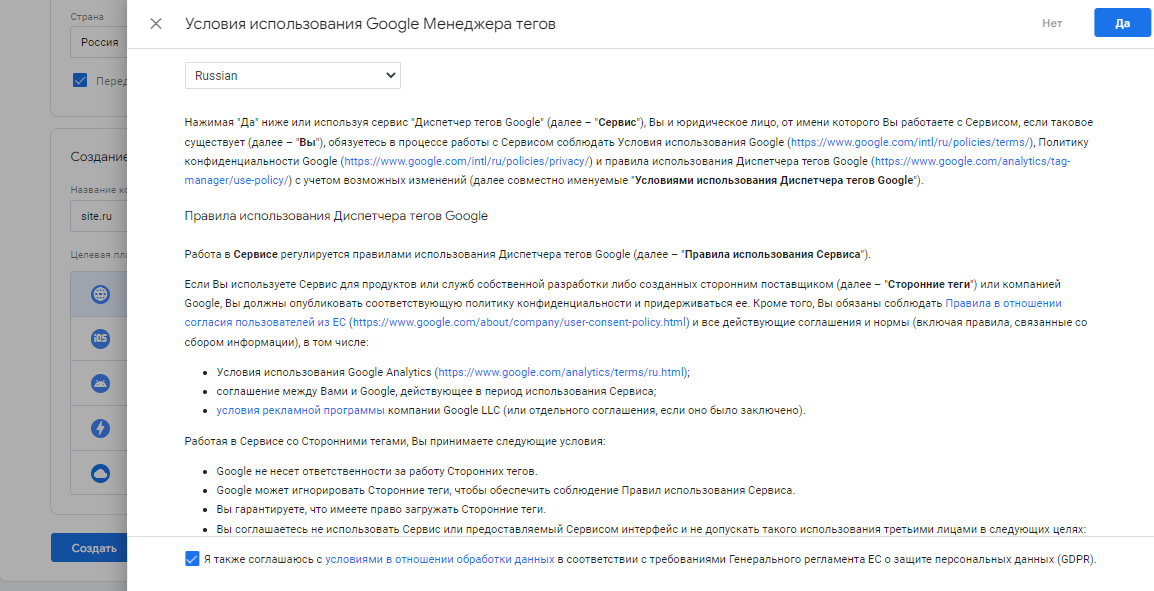Screen dimensions: 1154x591
Task: Select the AMP lightning platform icon
Action: [100, 428]
